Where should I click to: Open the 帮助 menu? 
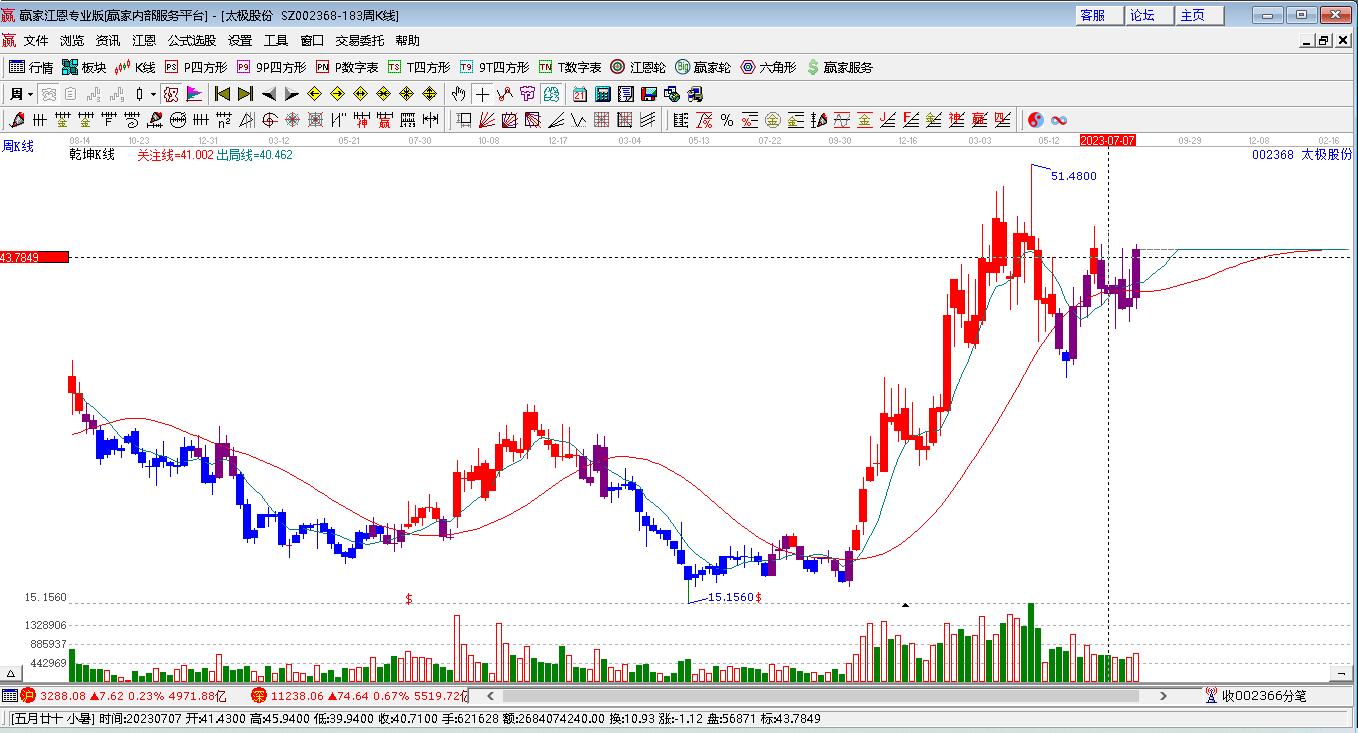click(x=407, y=41)
